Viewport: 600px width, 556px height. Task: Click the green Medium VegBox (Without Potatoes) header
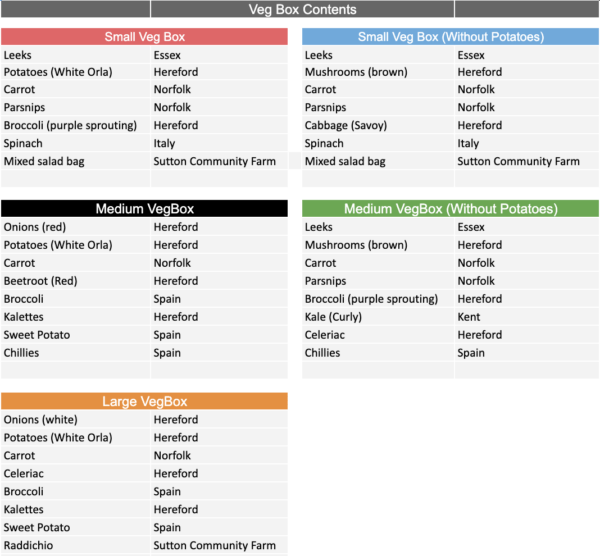(x=450, y=209)
